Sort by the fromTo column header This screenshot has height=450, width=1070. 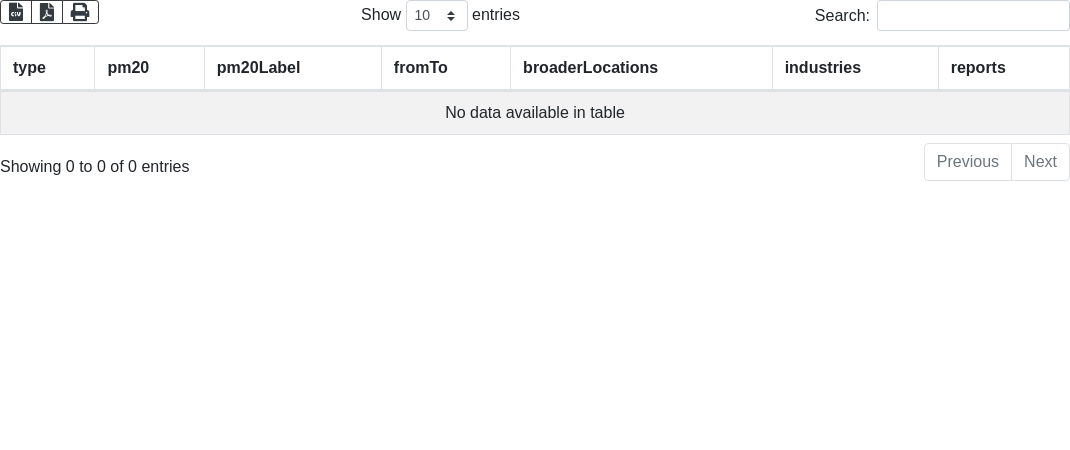pos(421,68)
